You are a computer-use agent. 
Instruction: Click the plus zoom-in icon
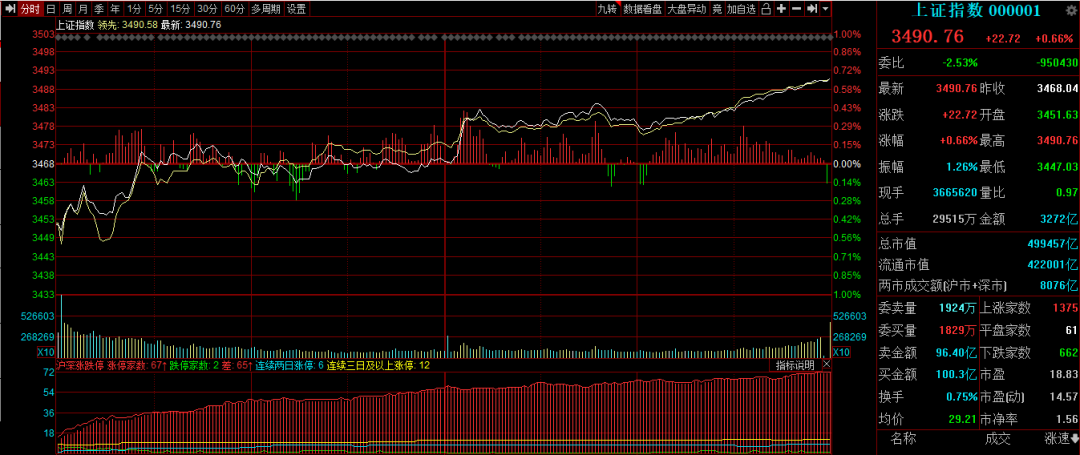782,9
